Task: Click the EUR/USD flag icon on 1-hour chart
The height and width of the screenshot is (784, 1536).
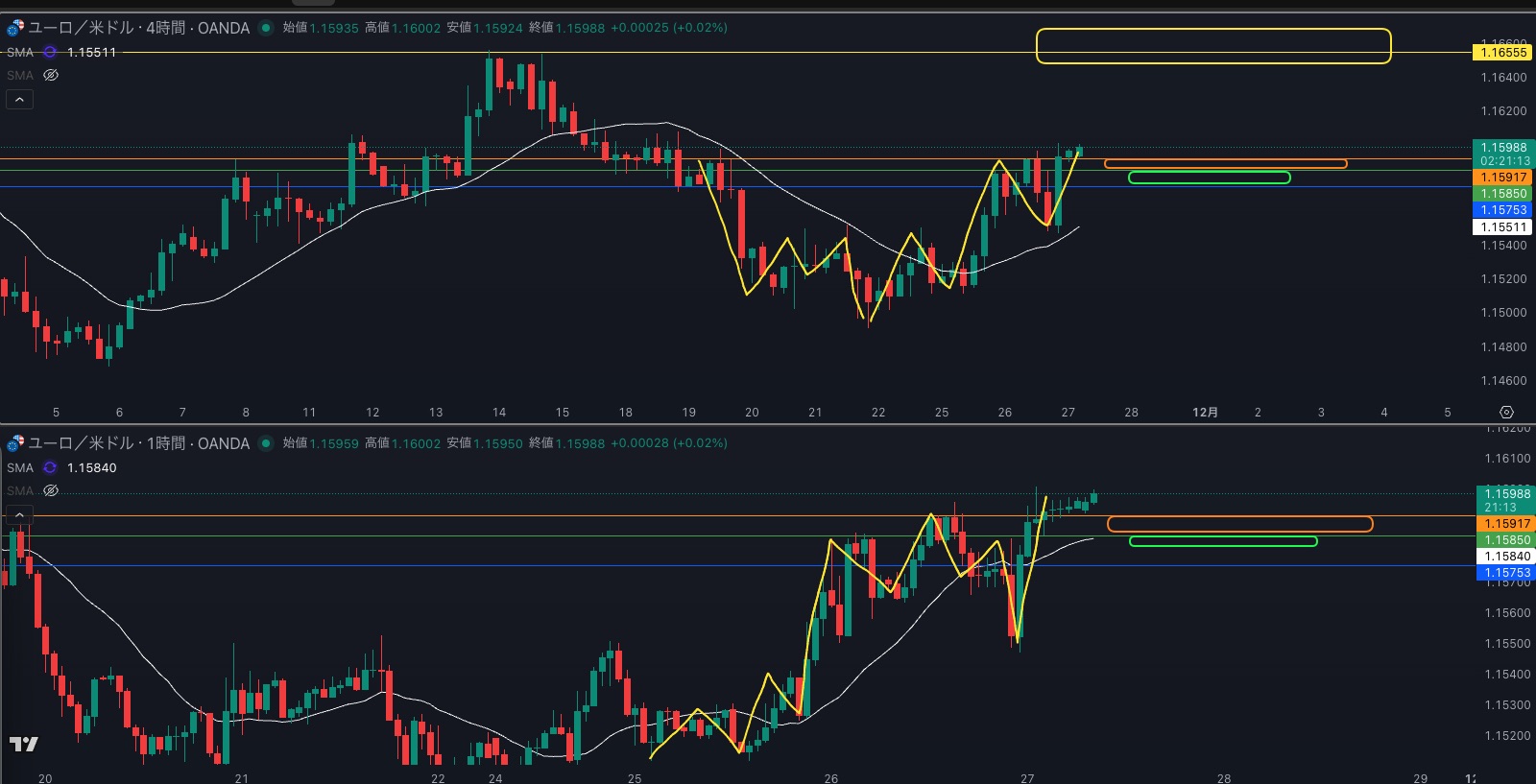Action: pyautogui.click(x=15, y=443)
